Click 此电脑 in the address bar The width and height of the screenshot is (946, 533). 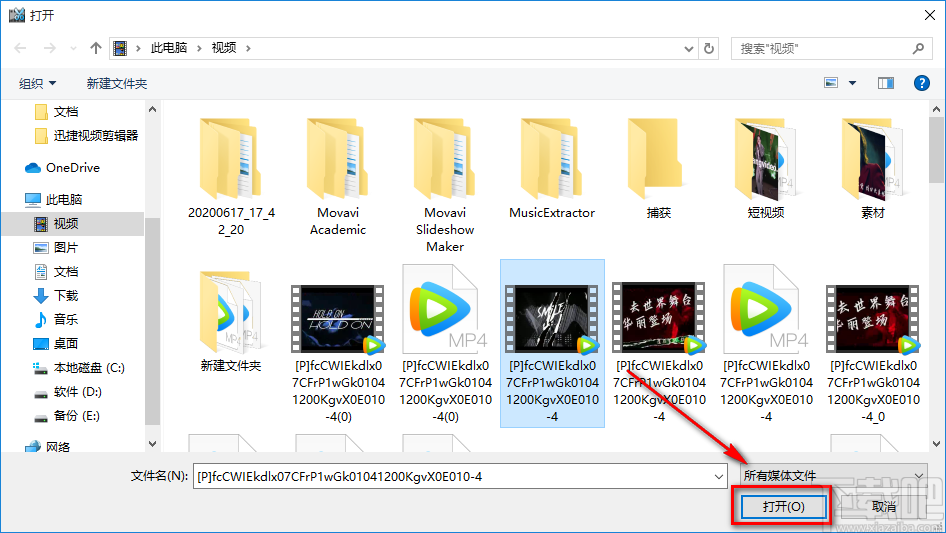[169, 48]
